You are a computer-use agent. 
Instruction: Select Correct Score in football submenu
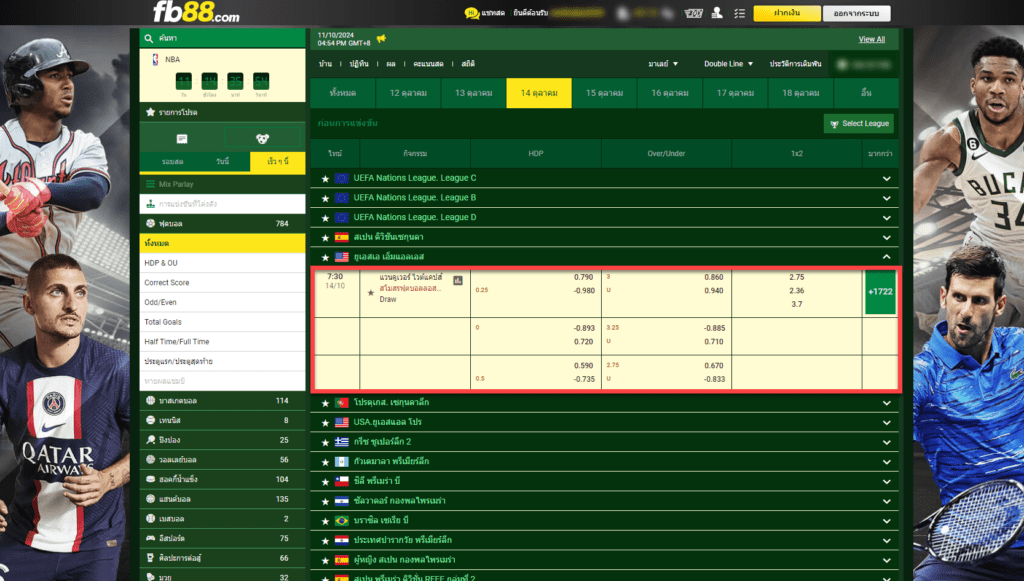[x=222, y=283]
